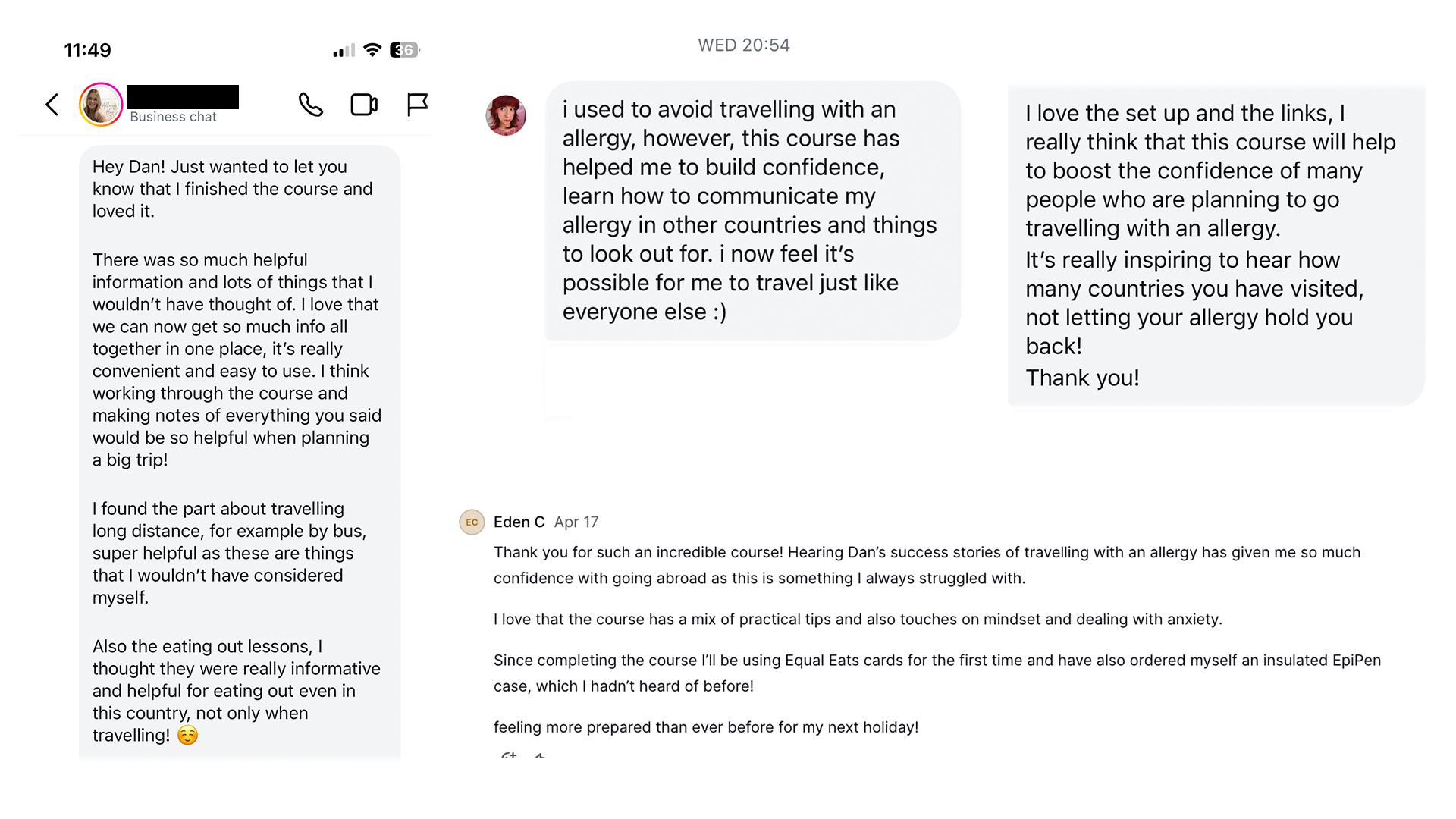The image size is (1456, 819).
Task: Click the WED 20:54 timestamp
Action: (x=744, y=45)
